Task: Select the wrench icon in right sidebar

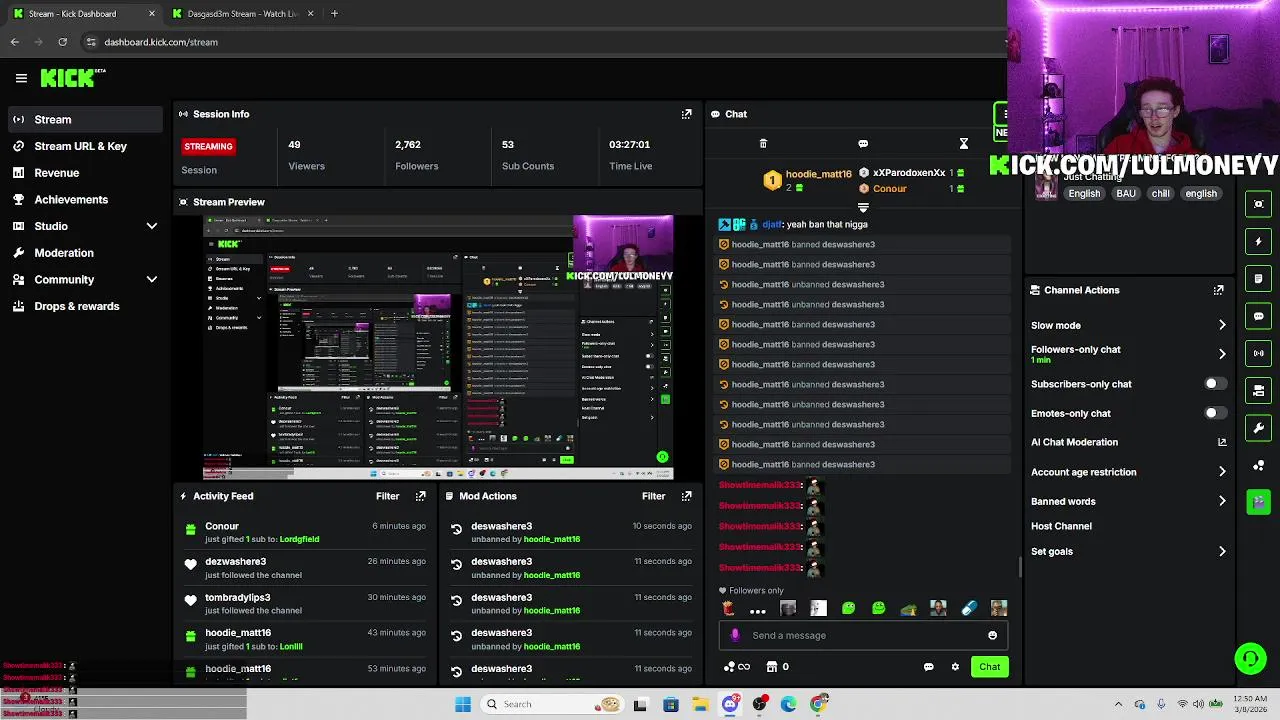Action: click(x=1258, y=428)
